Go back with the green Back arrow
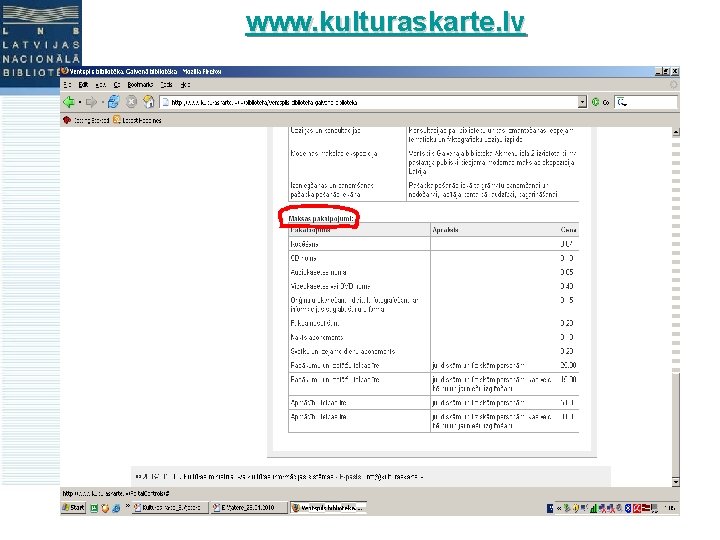Screen dimensions: 720x540 click(x=69, y=102)
